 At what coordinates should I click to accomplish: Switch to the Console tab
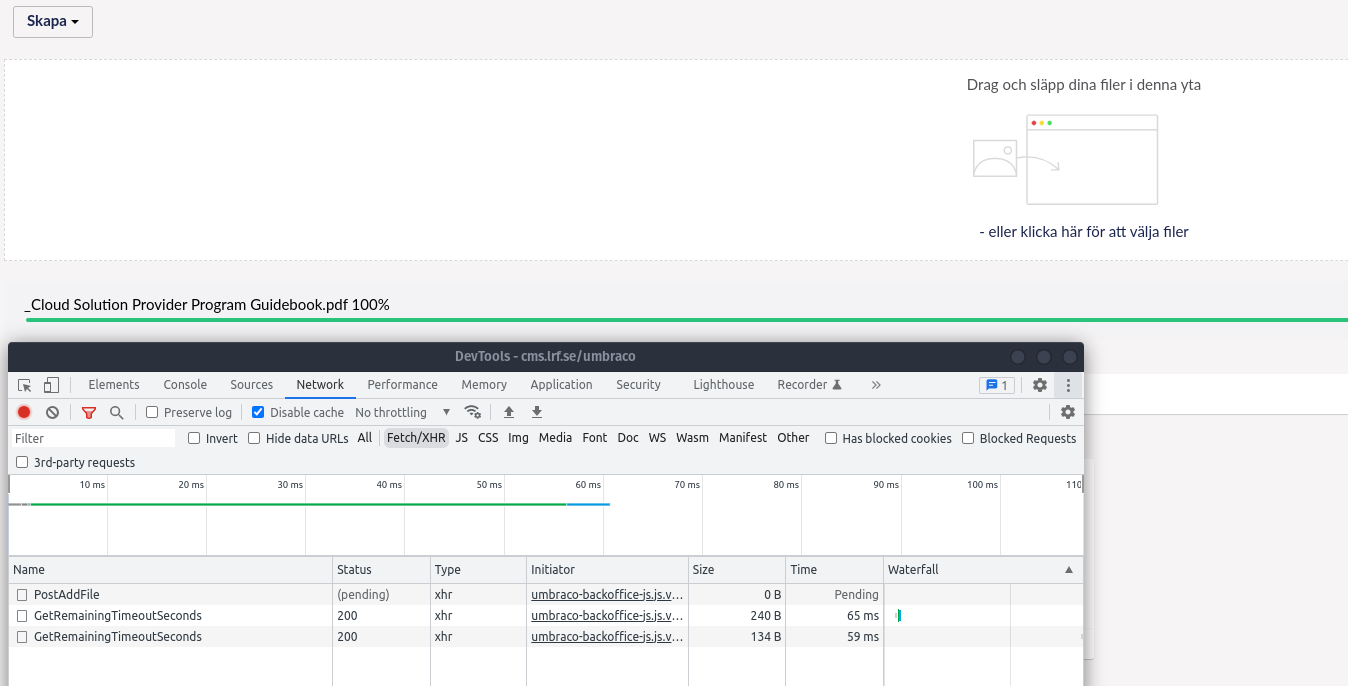pos(184,384)
